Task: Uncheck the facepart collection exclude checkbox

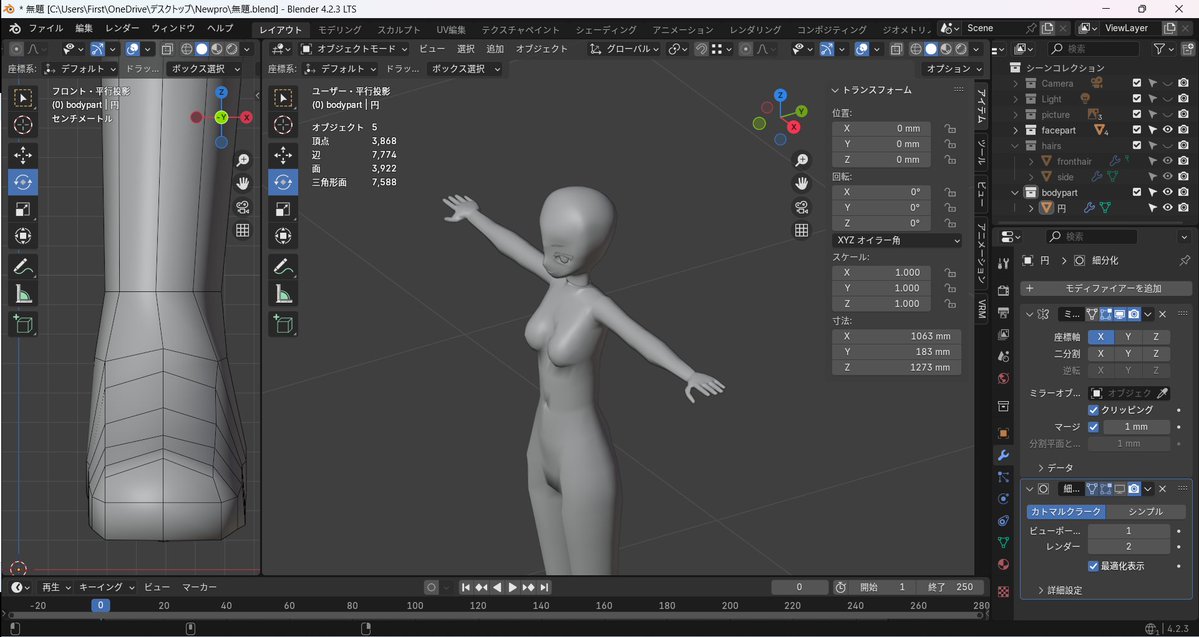Action: click(1137, 130)
